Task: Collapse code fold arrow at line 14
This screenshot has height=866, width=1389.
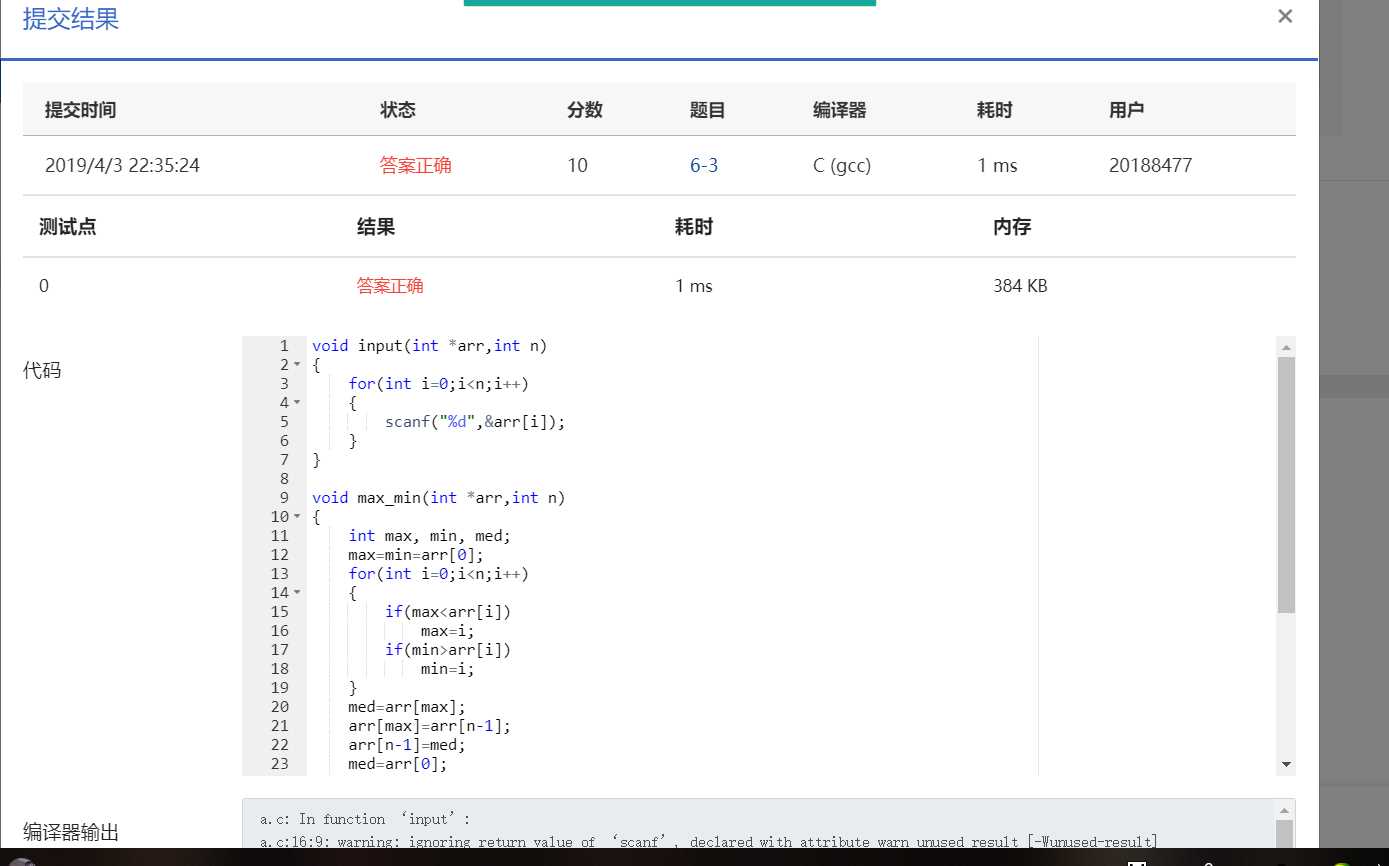Action: [x=297, y=593]
